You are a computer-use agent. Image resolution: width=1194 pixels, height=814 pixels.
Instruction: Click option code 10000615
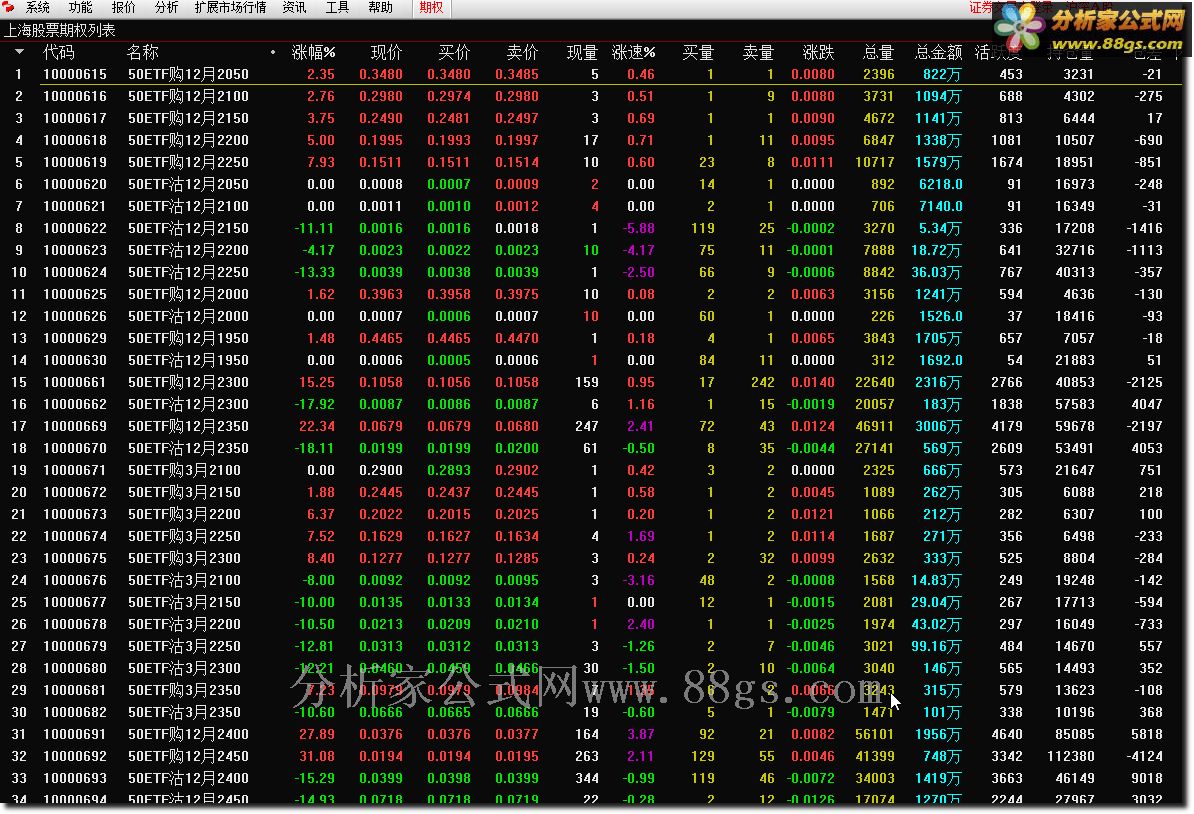click(75, 74)
